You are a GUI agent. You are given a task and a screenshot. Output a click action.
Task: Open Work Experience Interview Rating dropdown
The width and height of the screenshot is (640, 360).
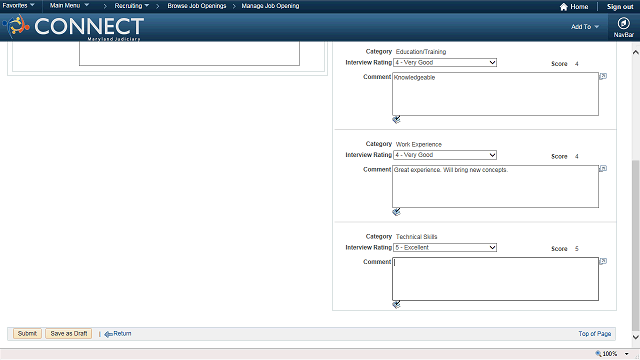click(445, 155)
